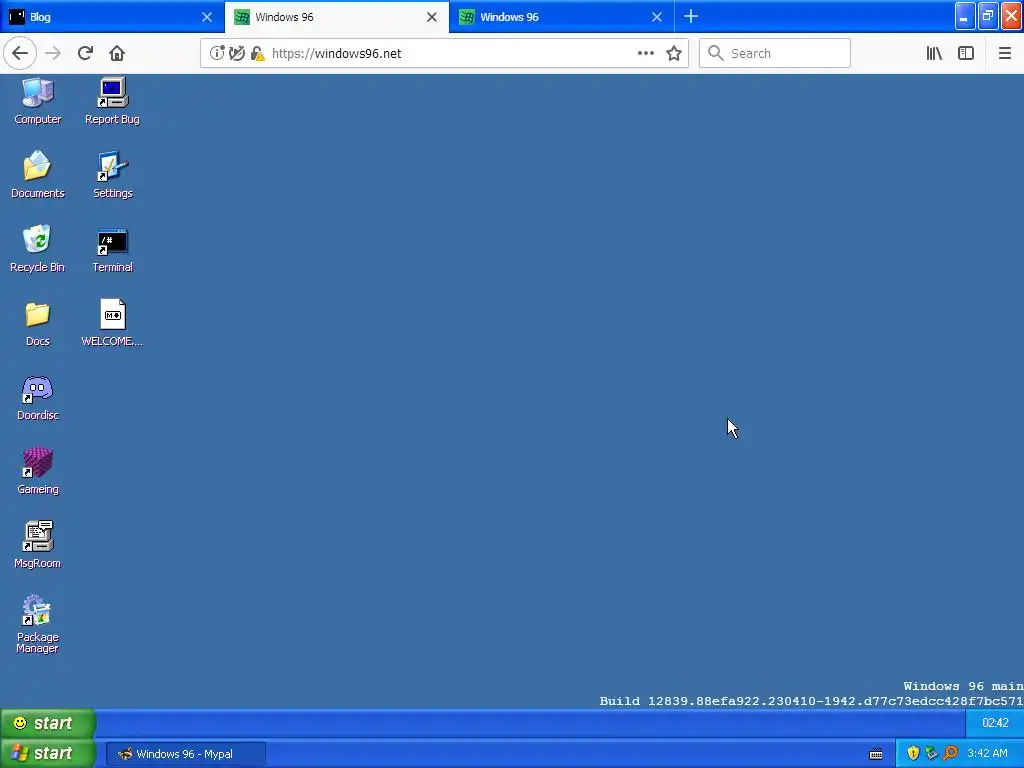Show site information icon in address bar
The image size is (1024, 768).
coord(217,54)
